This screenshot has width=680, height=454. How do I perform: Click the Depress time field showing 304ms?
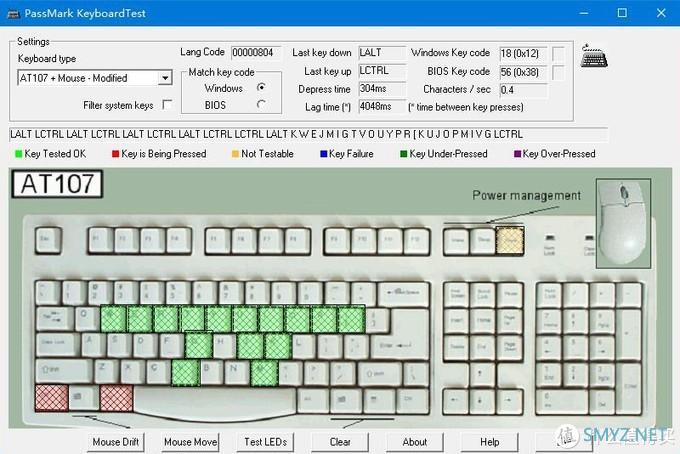[x=382, y=88]
